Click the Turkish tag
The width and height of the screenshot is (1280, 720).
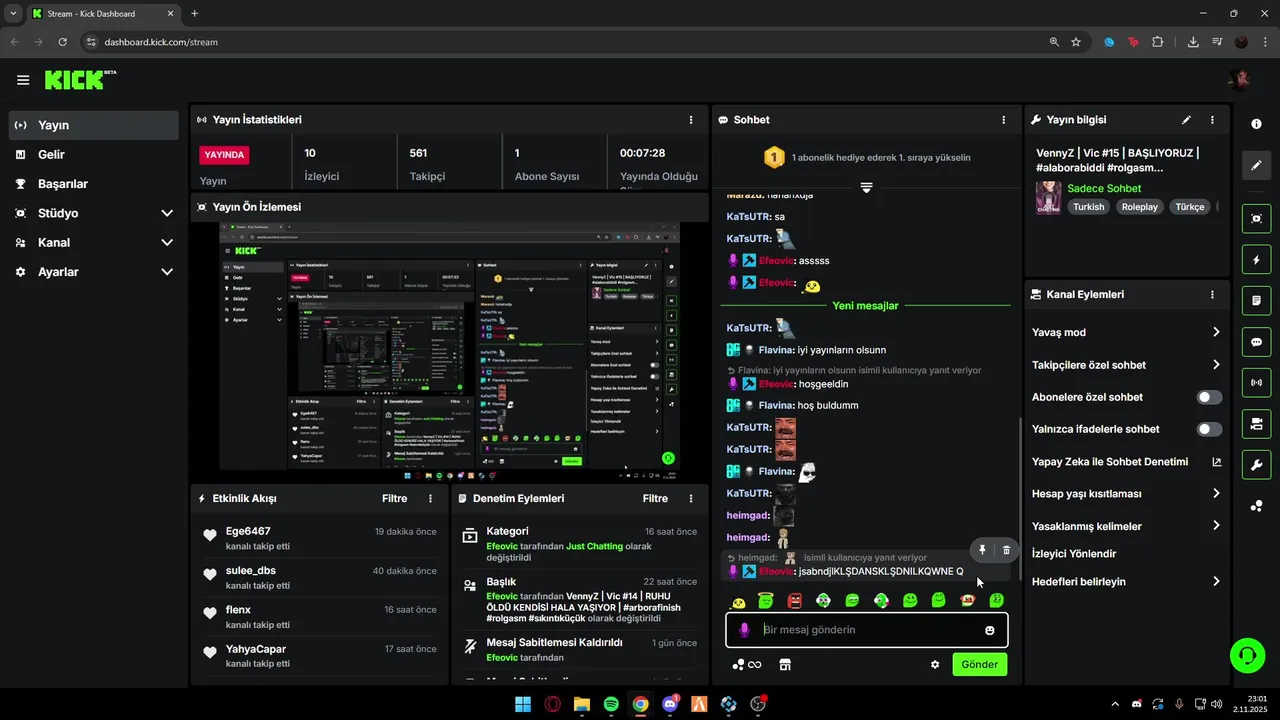coord(1089,207)
